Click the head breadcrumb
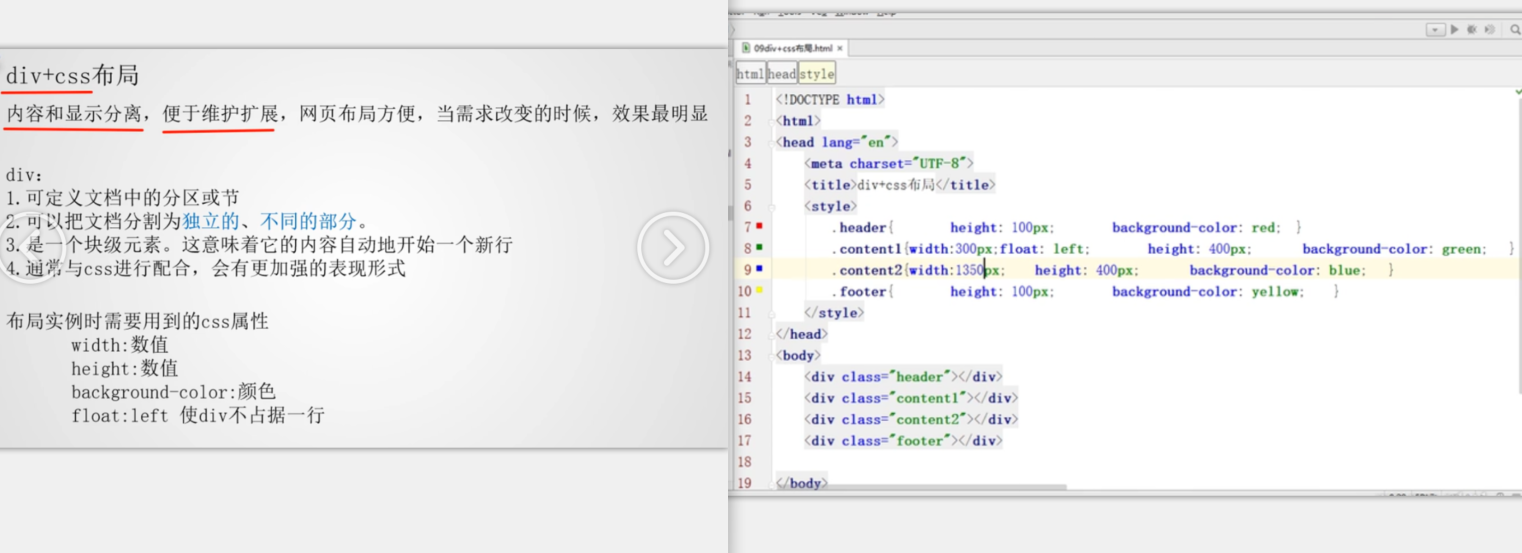Screen dimensions: 1522x553 pos(782,74)
